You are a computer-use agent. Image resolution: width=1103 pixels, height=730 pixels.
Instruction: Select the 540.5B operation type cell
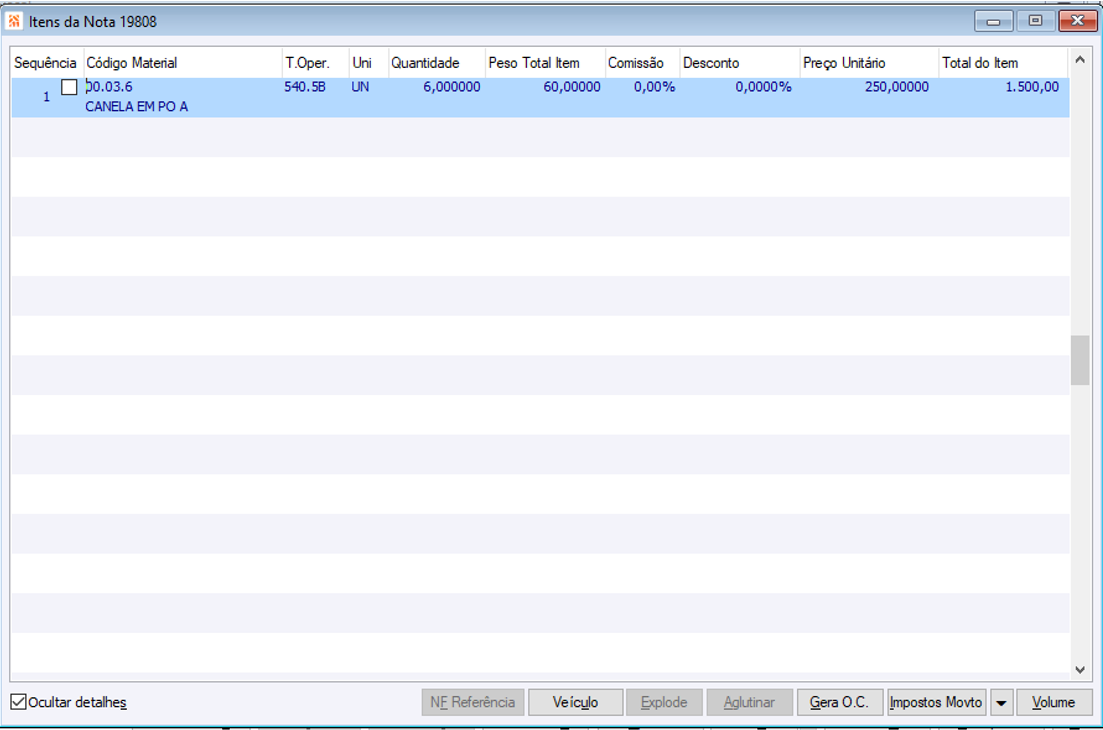coord(305,87)
